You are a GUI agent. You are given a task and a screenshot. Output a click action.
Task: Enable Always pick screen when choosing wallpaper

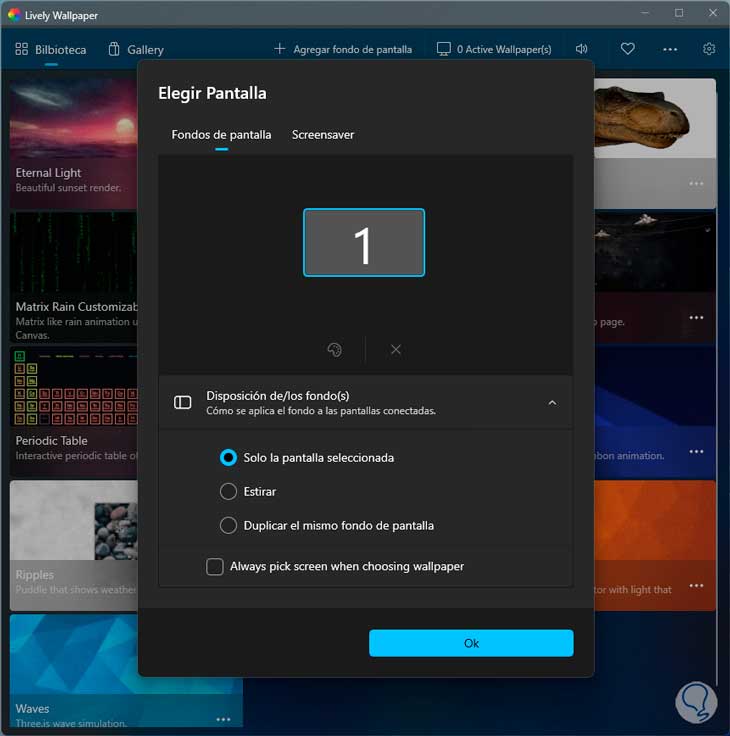coord(335,567)
